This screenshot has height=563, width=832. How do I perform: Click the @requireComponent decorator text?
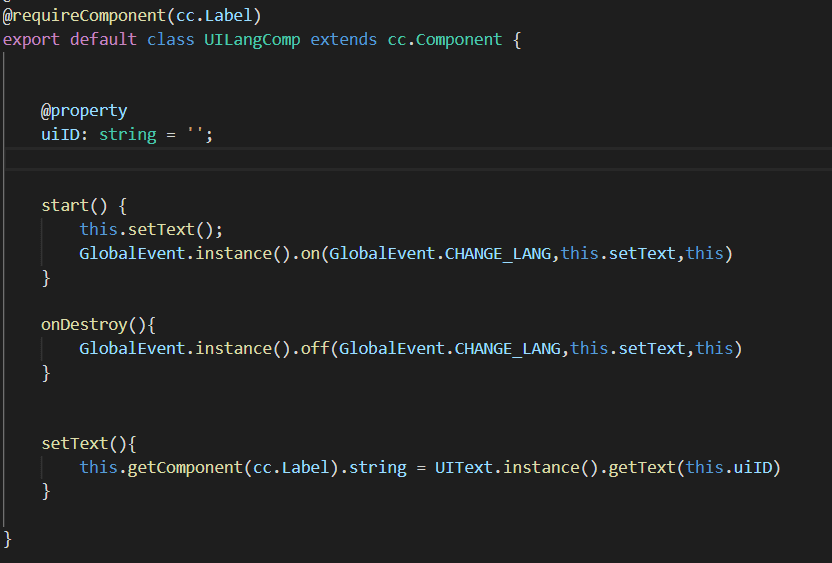84,16
